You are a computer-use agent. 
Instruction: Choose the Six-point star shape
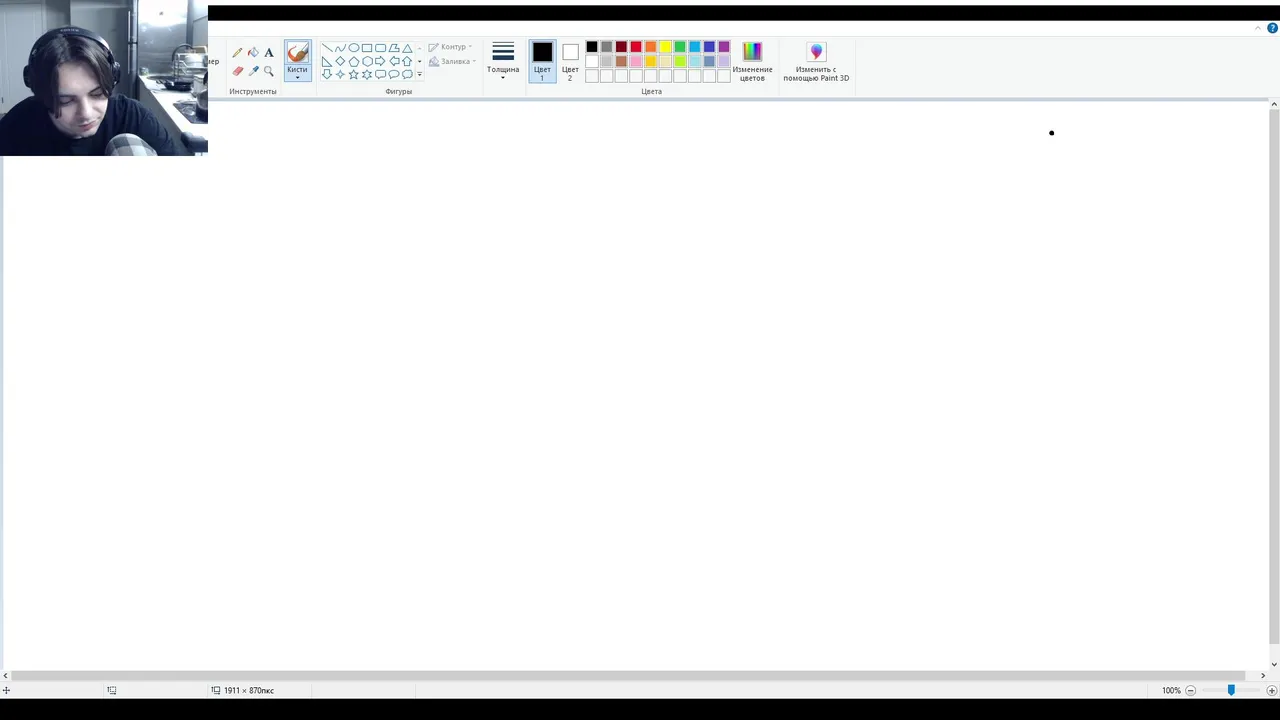click(367, 74)
